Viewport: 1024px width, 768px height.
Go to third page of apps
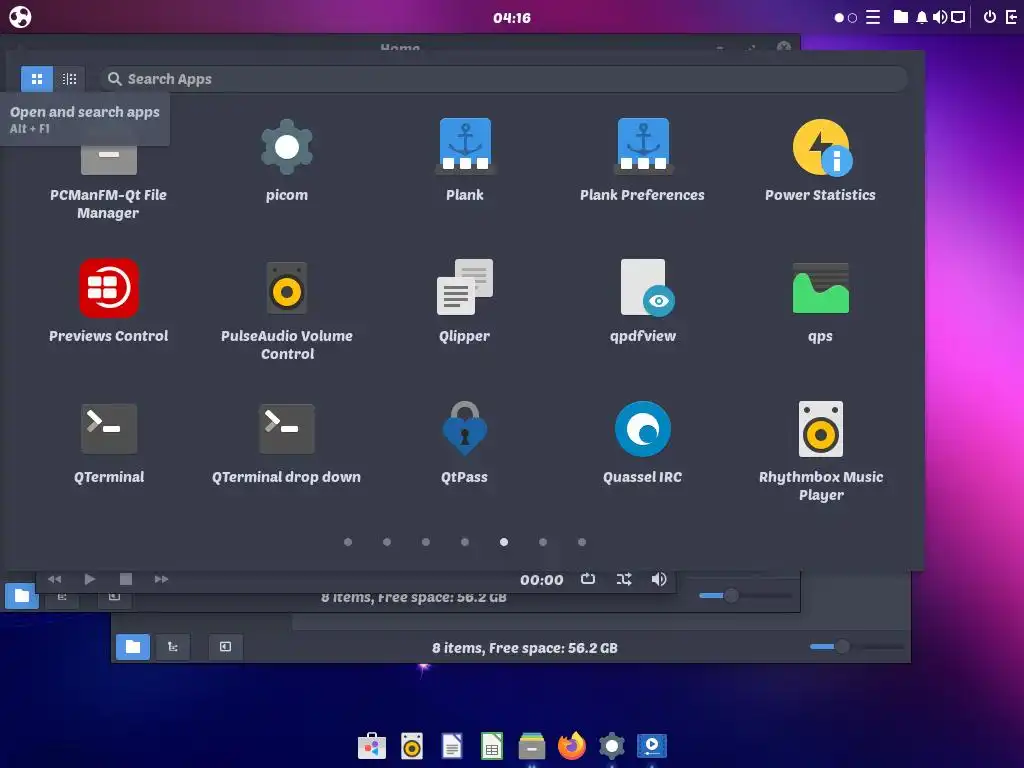pos(426,542)
